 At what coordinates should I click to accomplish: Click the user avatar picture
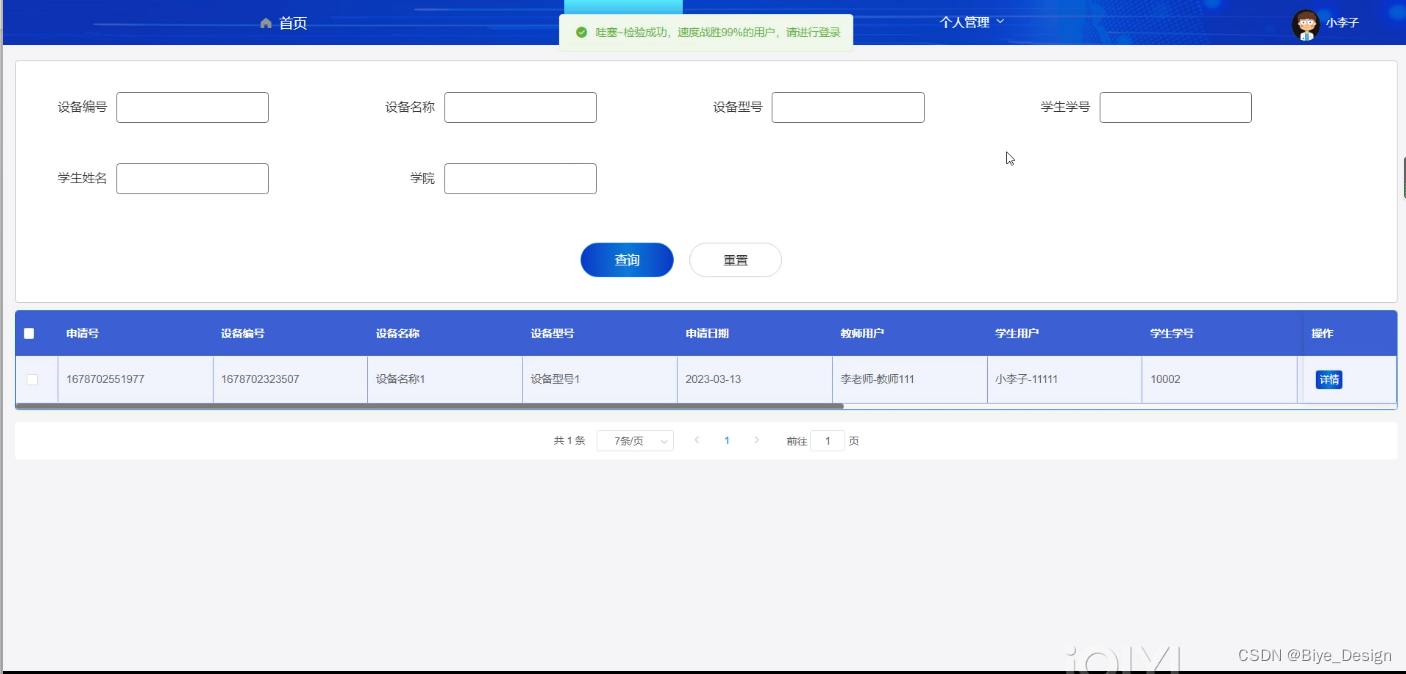tap(1305, 24)
